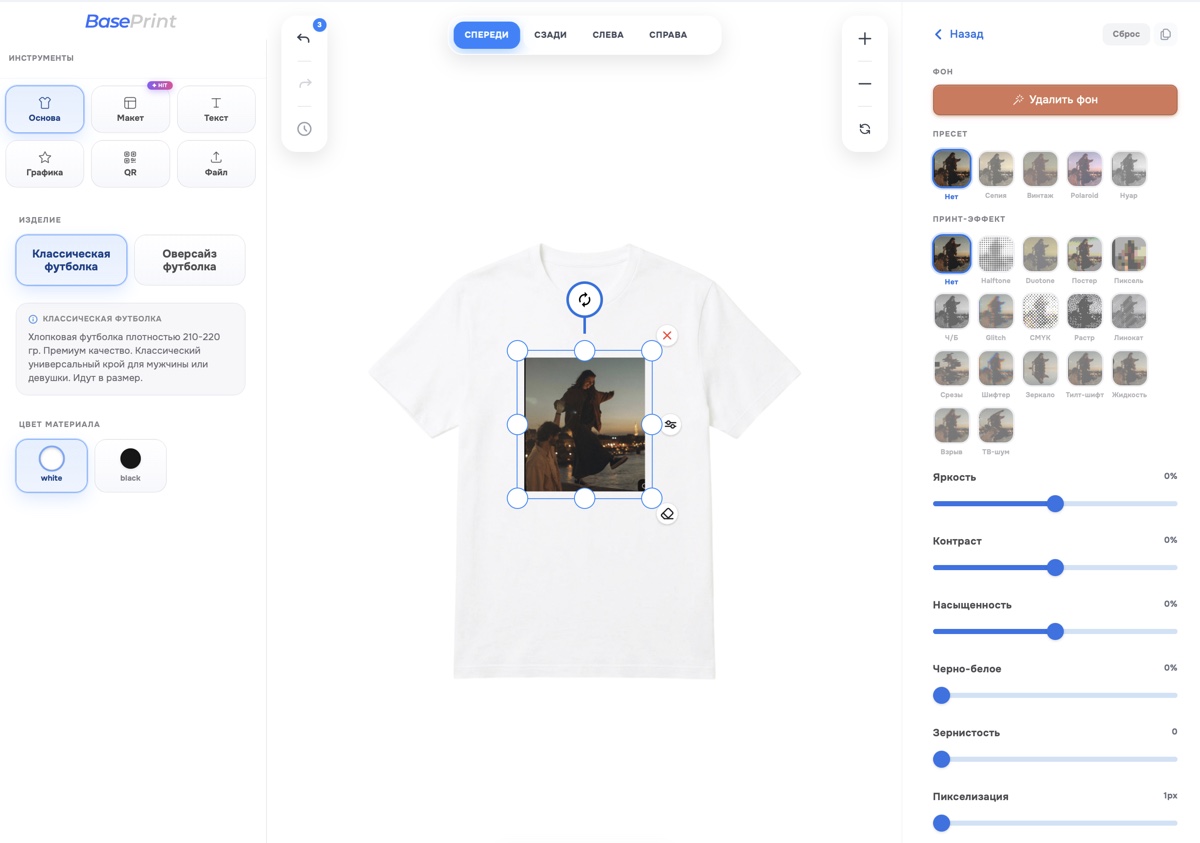Click the Яркость slider handle

point(1055,504)
